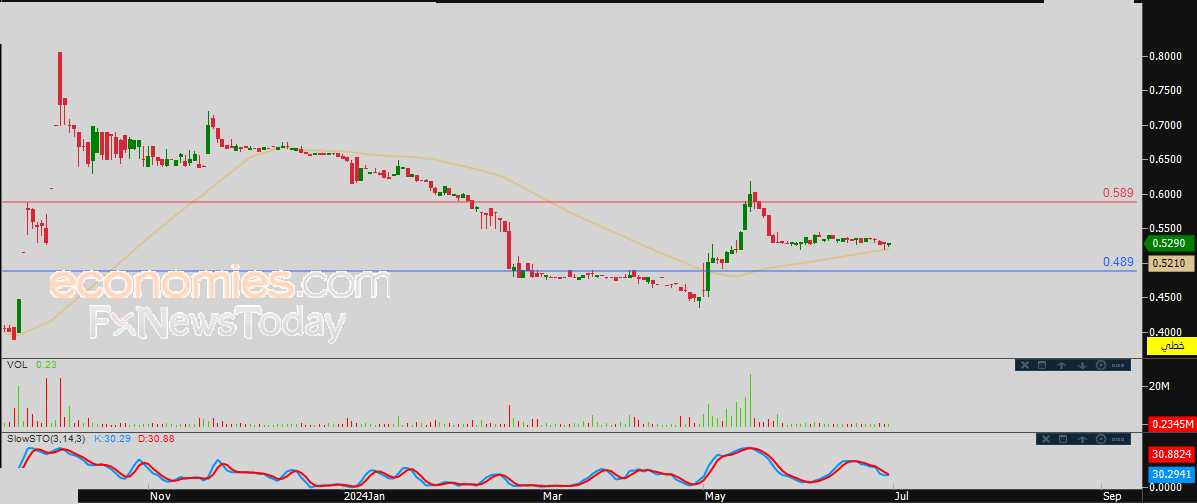Screen dimensions: 1197x504
Task: Open SlowSTO indicator settings gear
Action: pyautogui.click(x=1101, y=439)
